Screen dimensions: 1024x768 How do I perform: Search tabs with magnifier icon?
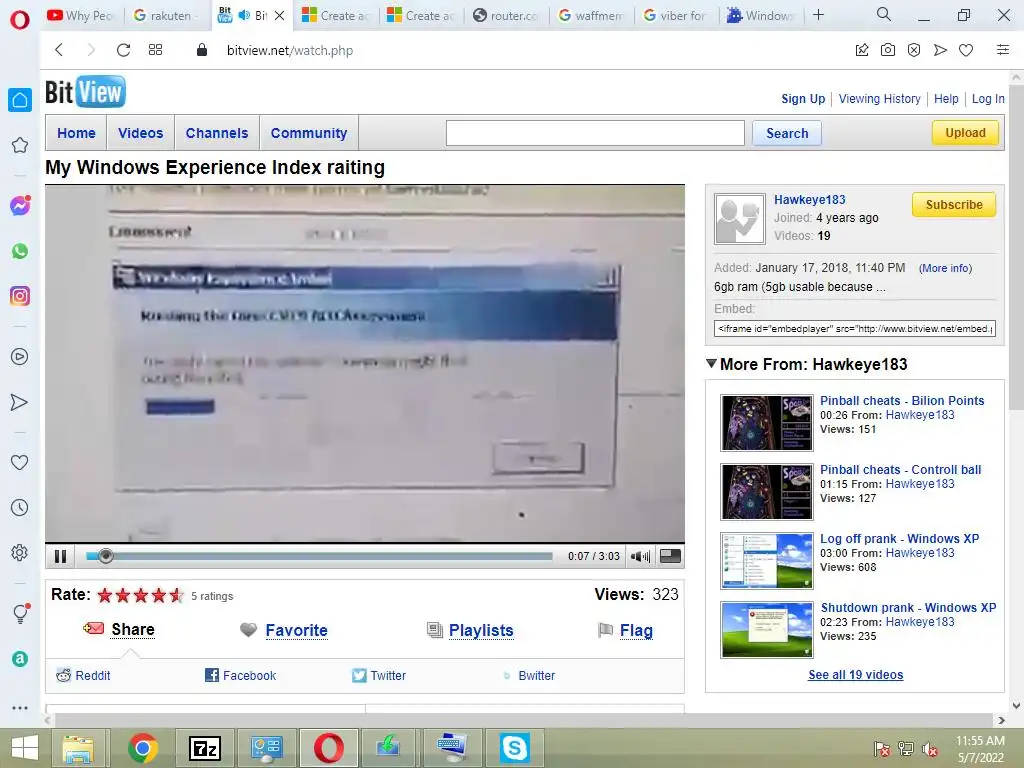[x=884, y=14]
